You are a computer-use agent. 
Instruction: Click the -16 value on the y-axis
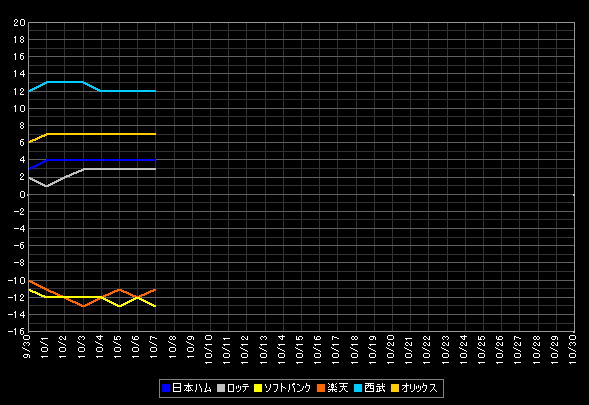click(17, 332)
